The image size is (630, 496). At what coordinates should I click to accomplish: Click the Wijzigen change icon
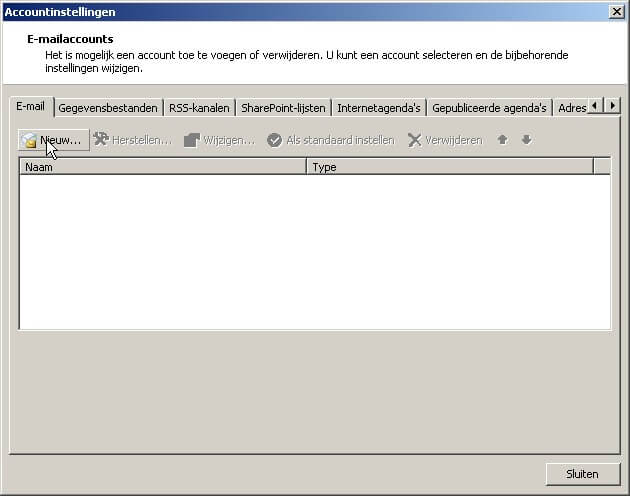192,140
